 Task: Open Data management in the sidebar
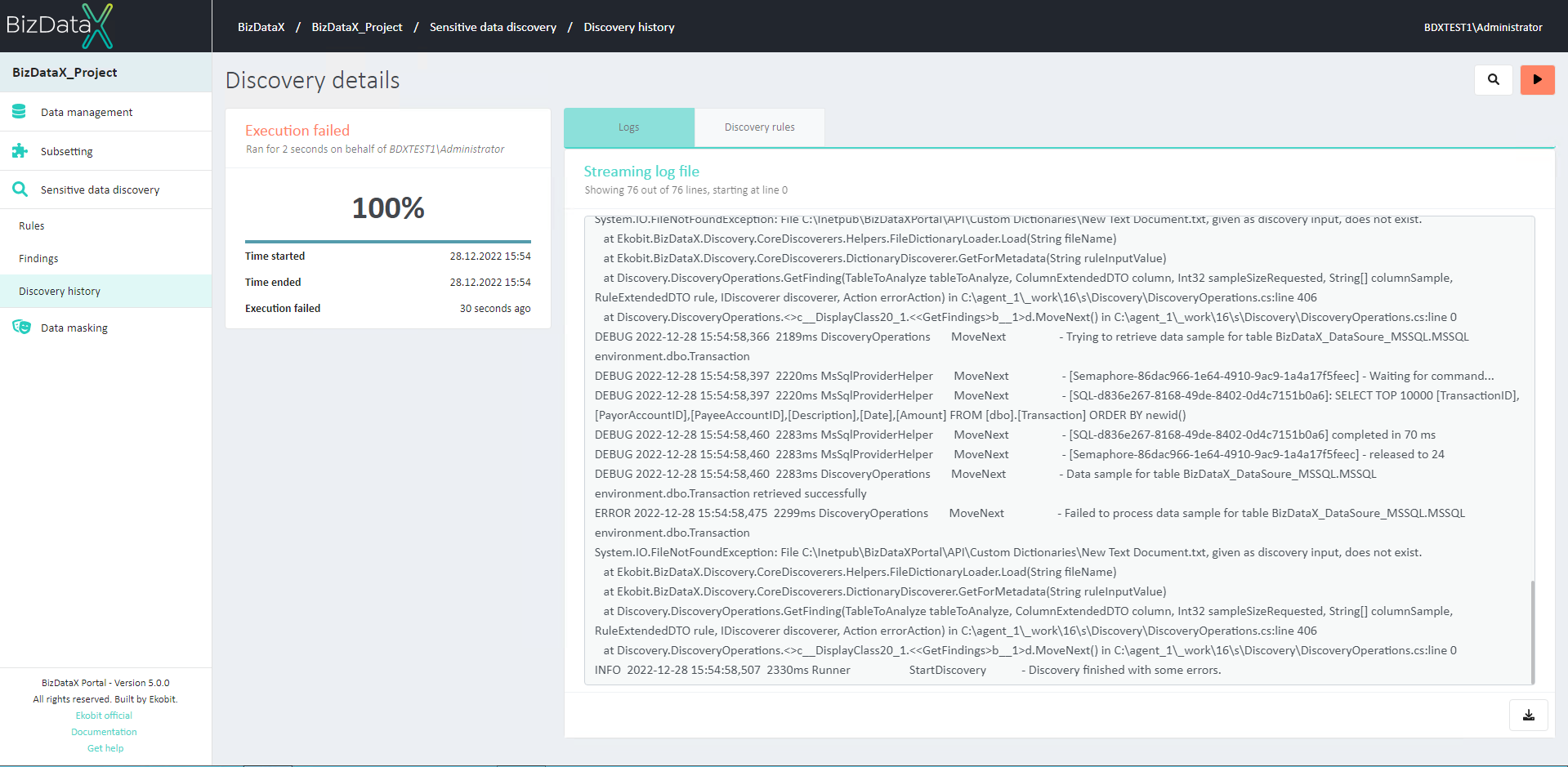(x=106, y=112)
